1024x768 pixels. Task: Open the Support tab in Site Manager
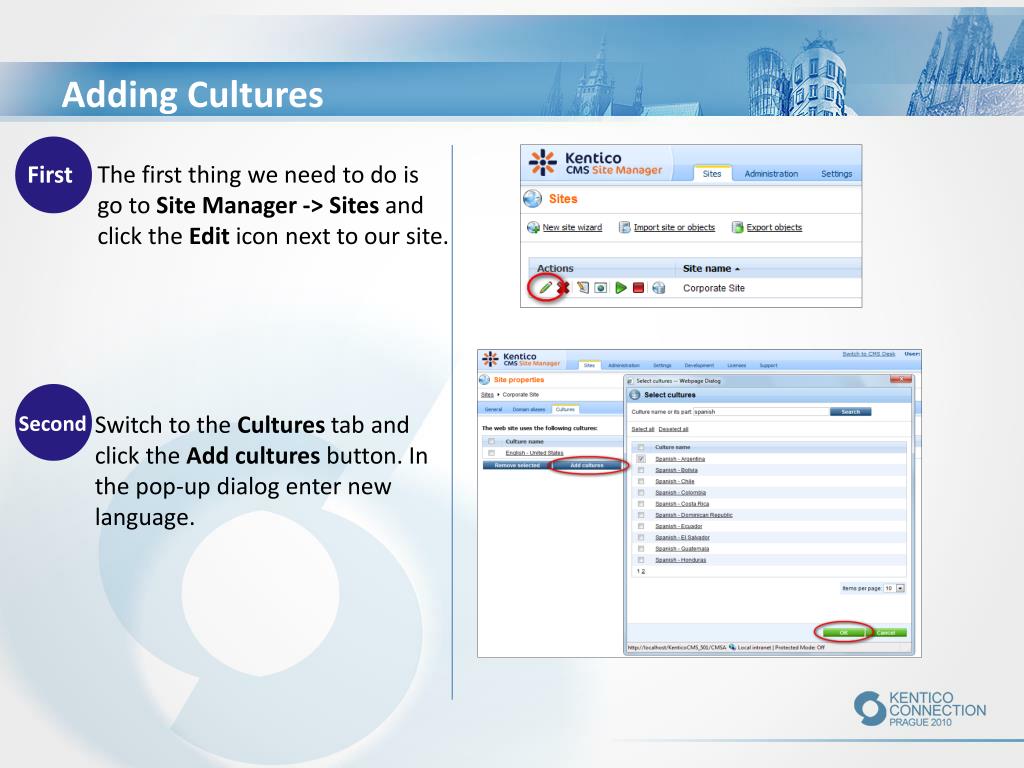coord(768,365)
